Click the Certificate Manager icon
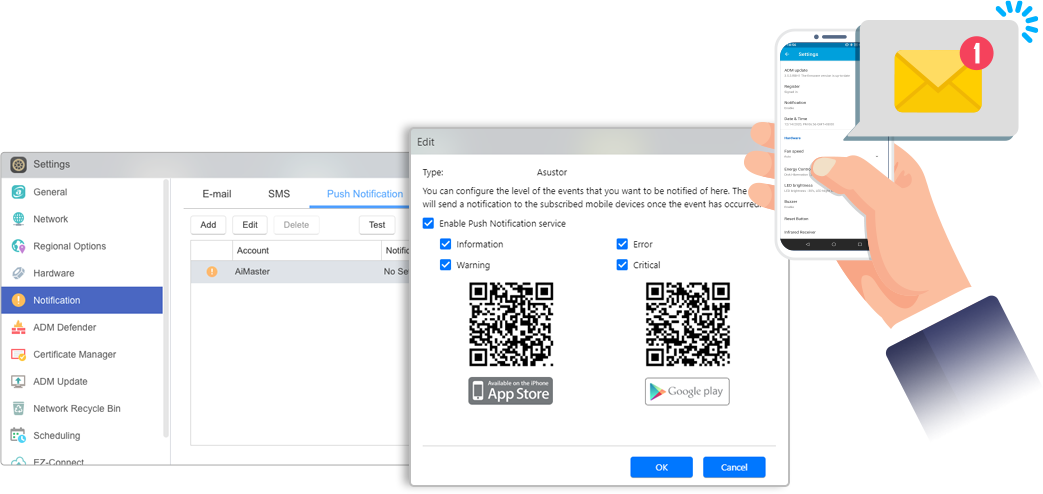 pyautogui.click(x=19, y=354)
